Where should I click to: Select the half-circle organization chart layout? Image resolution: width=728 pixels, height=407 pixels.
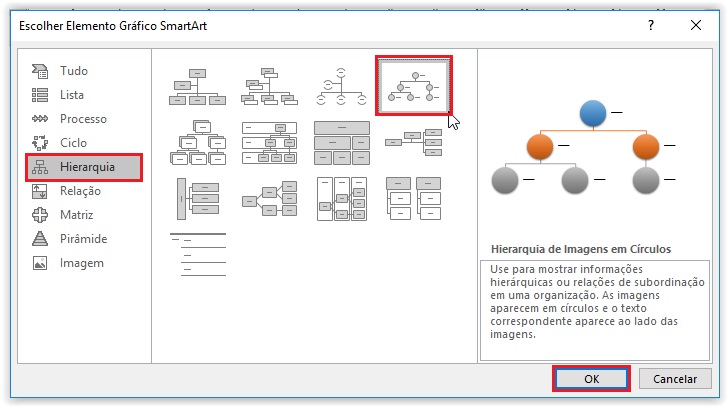342,86
